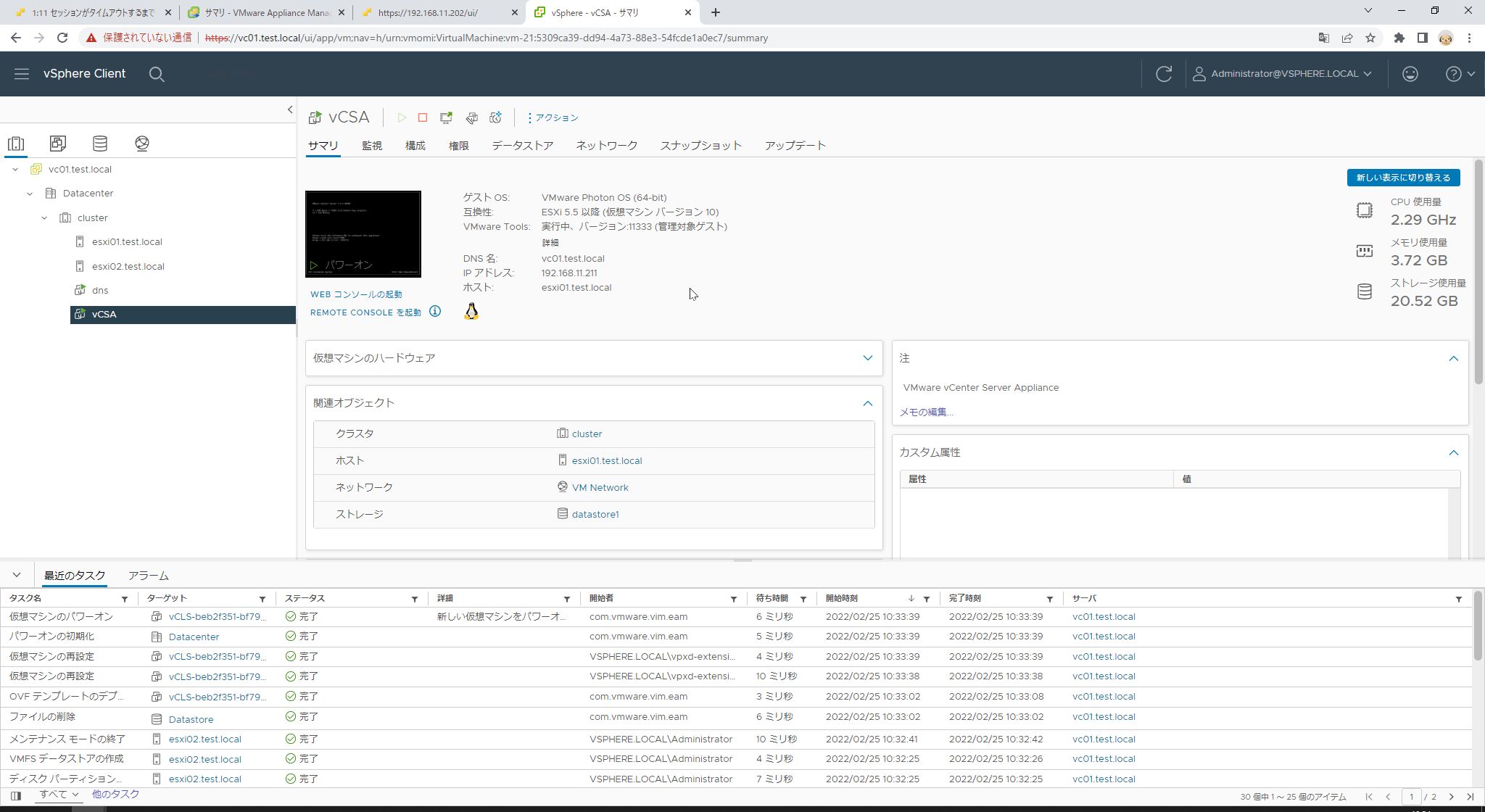Launch console from the vCSA toolbar icon
The image size is (1485, 812).
pos(446,117)
